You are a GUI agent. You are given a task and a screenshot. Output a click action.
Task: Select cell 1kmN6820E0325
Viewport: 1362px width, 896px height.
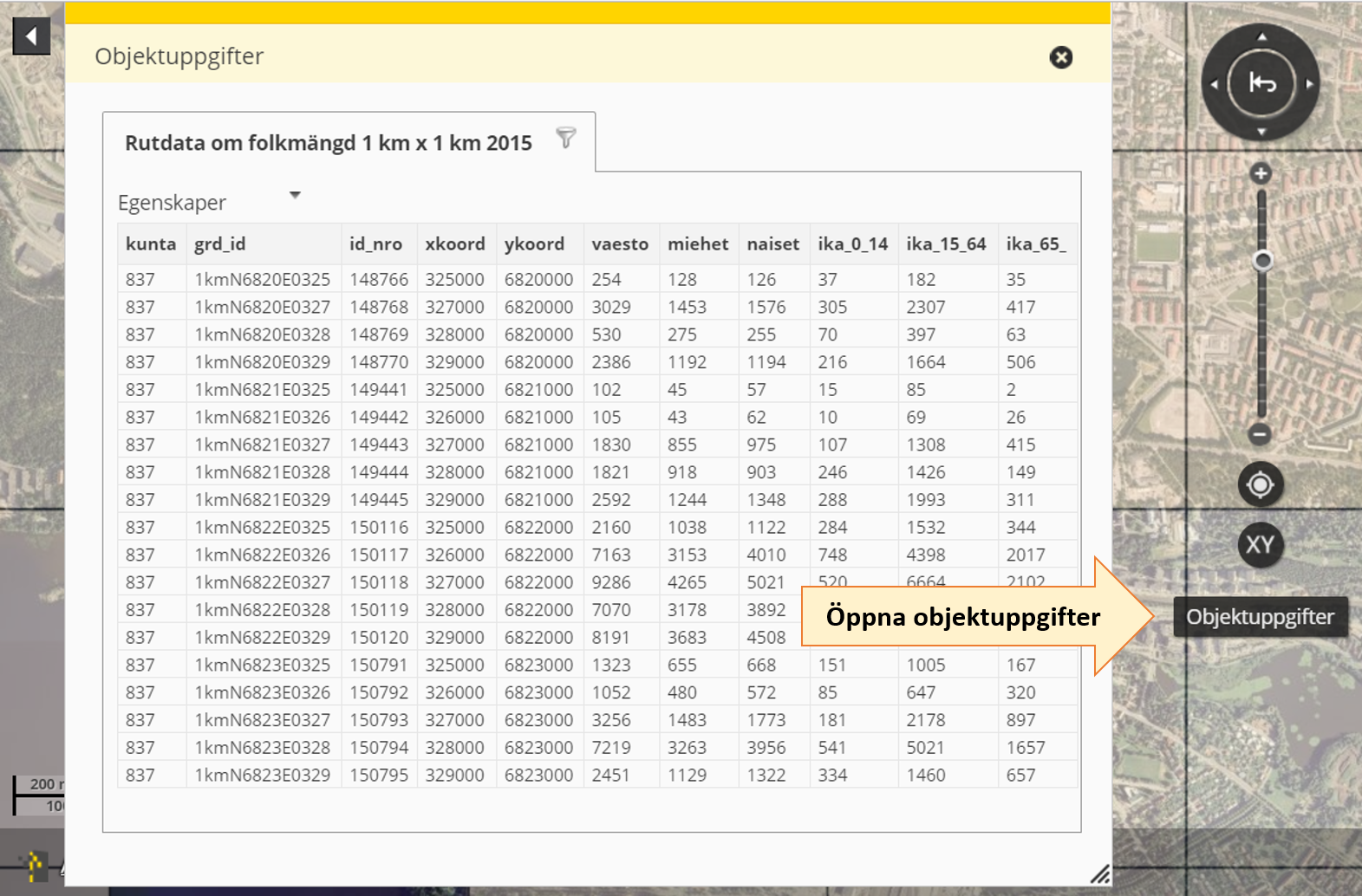pyautogui.click(x=263, y=280)
